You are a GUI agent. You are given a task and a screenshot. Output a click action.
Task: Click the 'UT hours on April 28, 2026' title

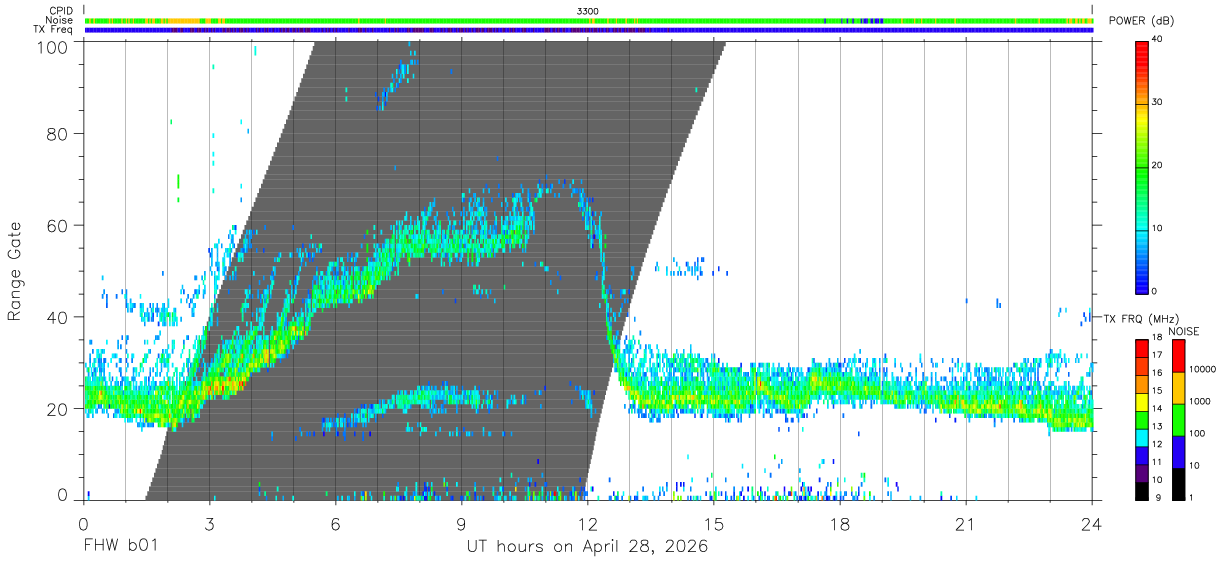click(587, 546)
